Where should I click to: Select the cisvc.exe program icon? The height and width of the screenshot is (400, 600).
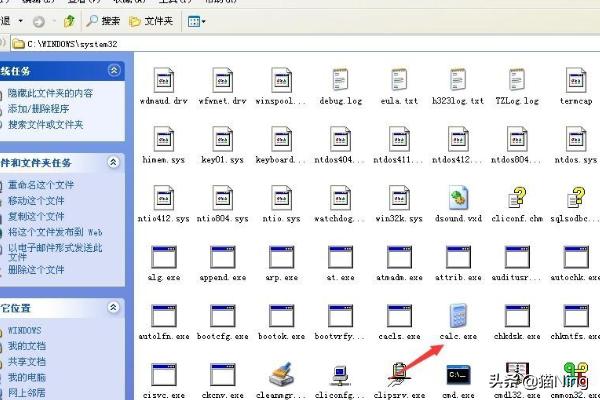click(x=164, y=375)
